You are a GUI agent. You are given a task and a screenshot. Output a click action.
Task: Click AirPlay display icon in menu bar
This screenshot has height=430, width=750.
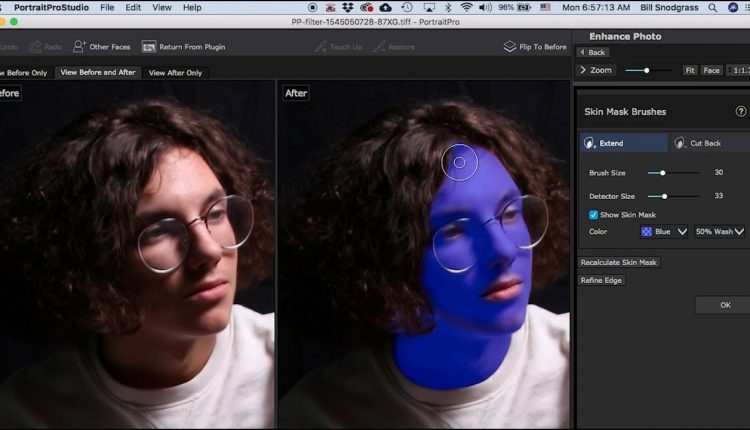[x=429, y=8]
